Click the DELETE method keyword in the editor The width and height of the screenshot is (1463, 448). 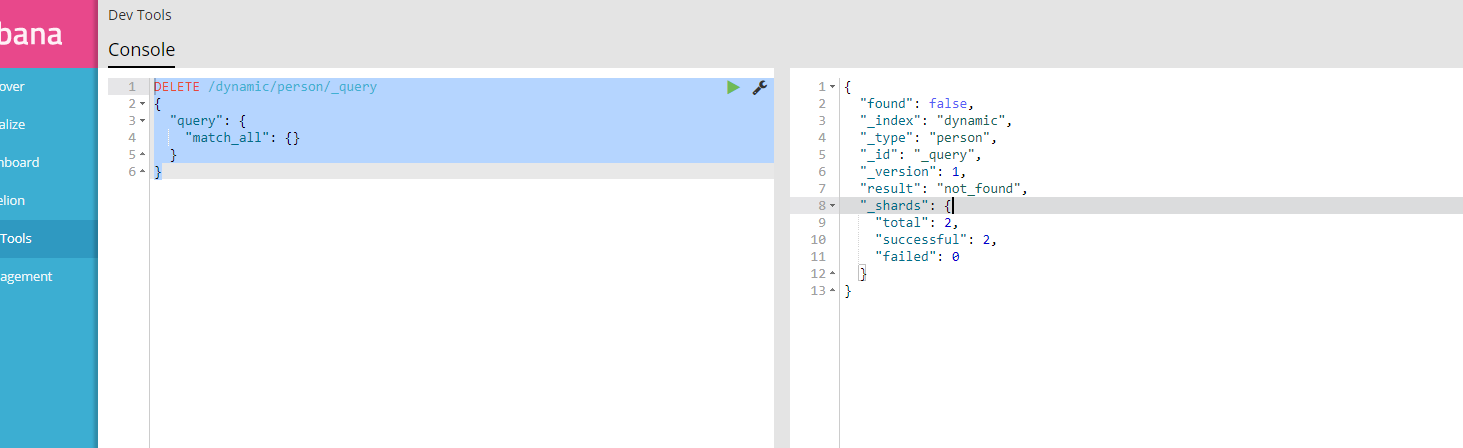[x=177, y=87]
